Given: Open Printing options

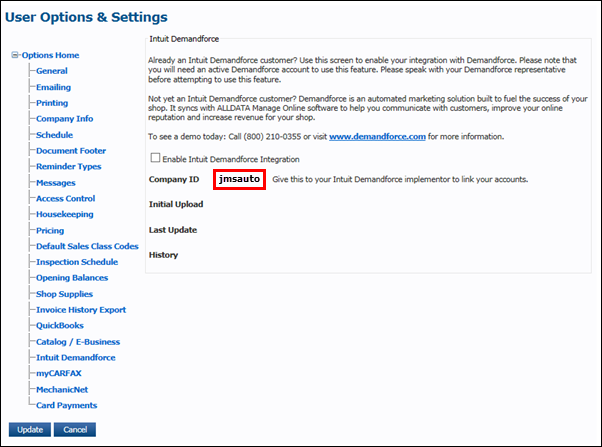Looking at the screenshot, I should [52, 103].
